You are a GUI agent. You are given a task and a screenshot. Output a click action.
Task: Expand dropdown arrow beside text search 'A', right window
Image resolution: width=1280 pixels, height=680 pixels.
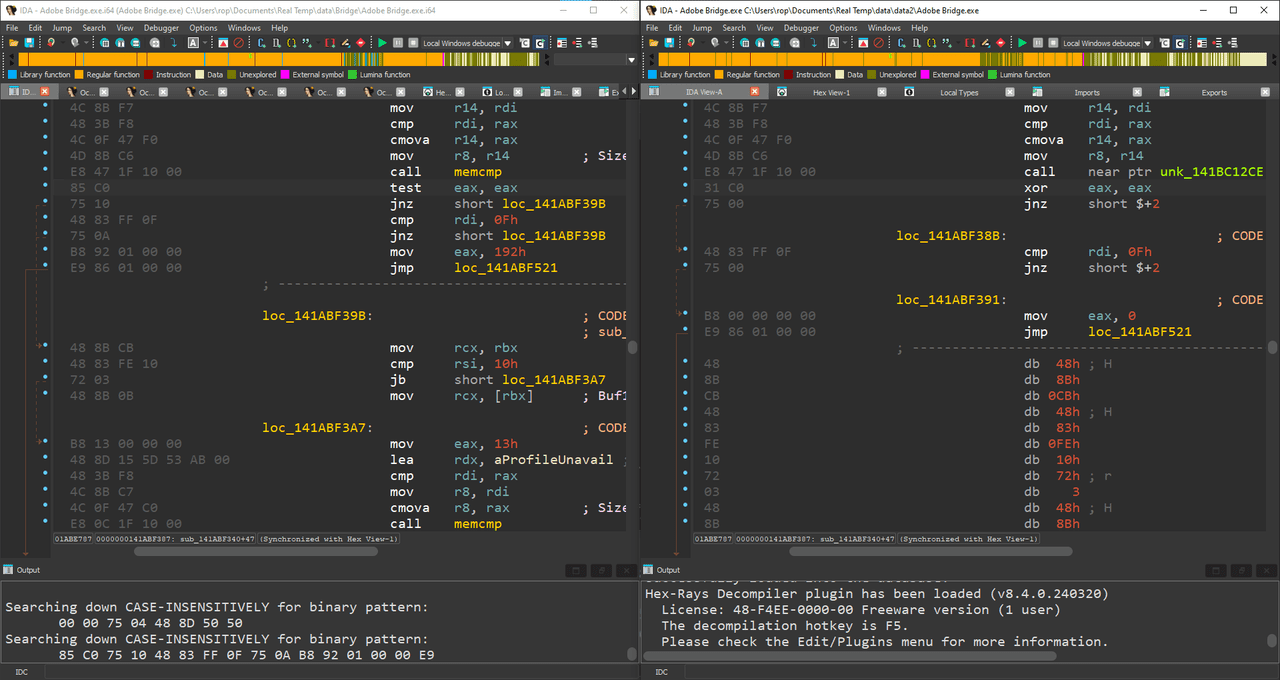(x=845, y=43)
